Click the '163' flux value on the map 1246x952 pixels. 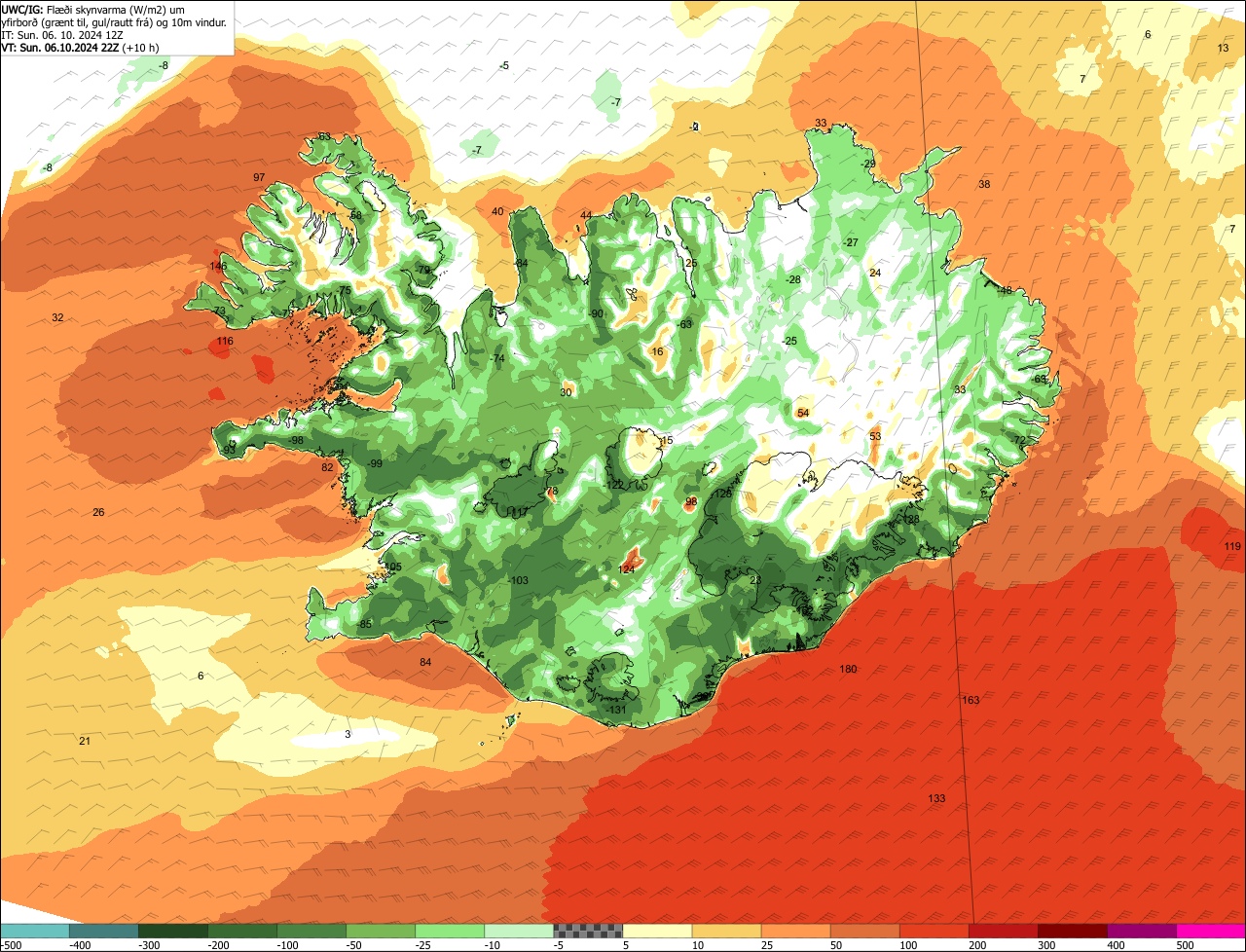coord(971,700)
